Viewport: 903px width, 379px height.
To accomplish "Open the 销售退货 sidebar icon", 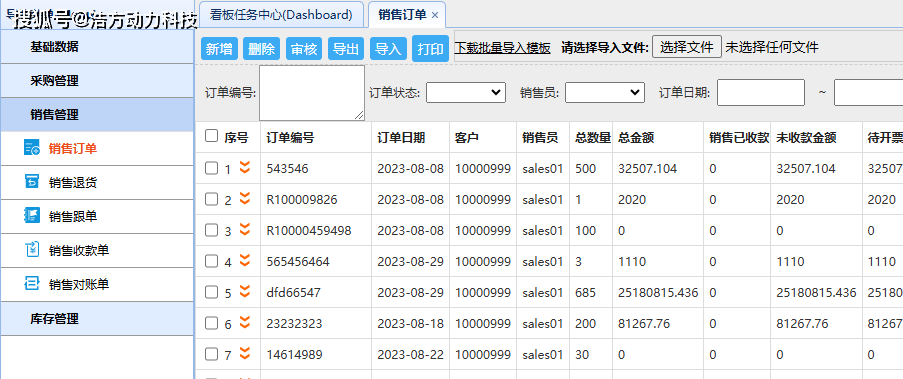I will [32, 181].
